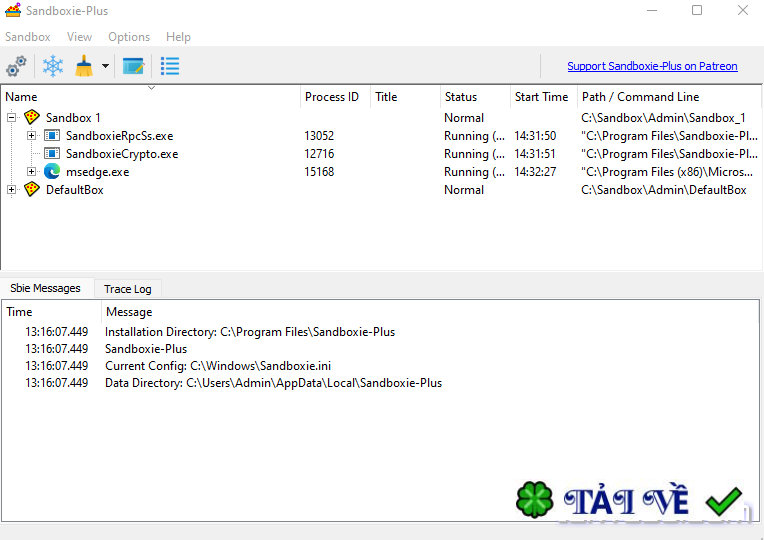
Task: Switch to the Trace Log tab
Action: 128,289
